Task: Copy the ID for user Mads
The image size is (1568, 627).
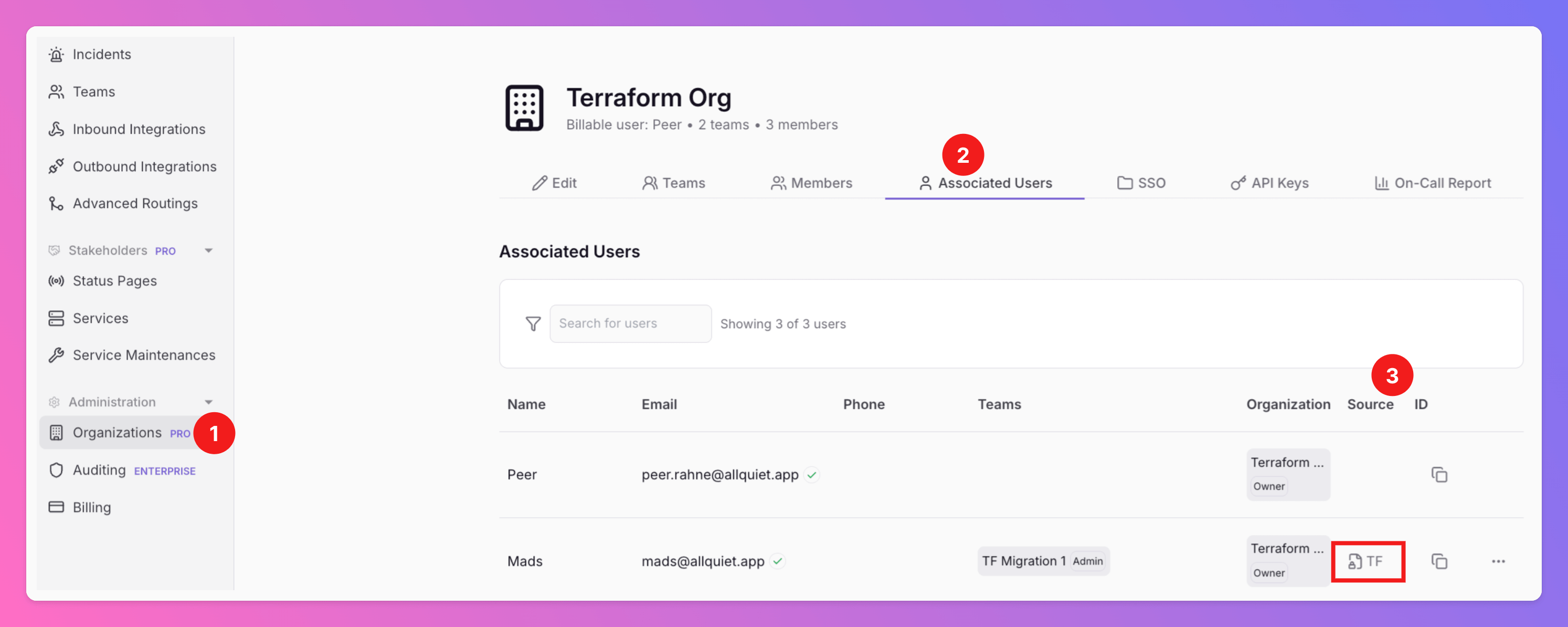Action: point(1439,561)
